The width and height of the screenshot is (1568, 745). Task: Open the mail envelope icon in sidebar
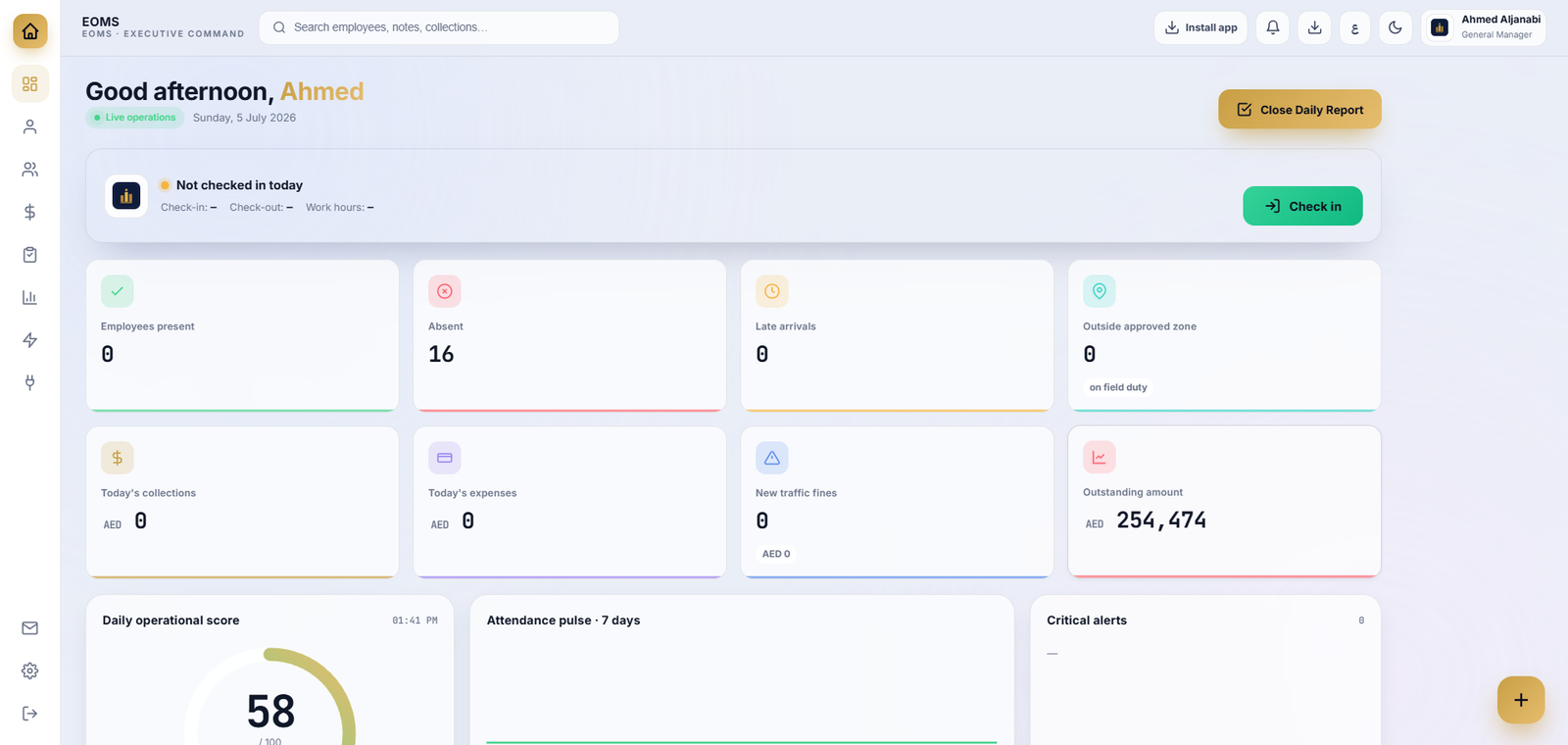click(x=30, y=628)
